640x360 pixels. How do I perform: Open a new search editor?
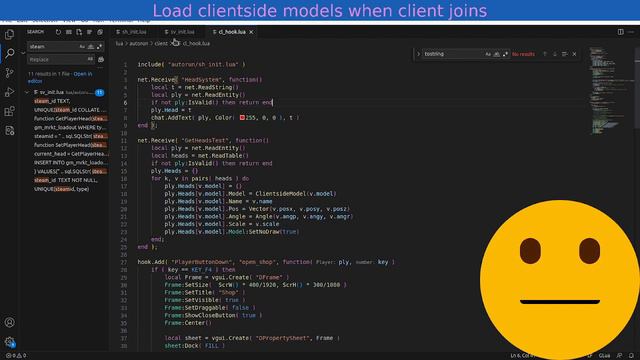[x=79, y=32]
